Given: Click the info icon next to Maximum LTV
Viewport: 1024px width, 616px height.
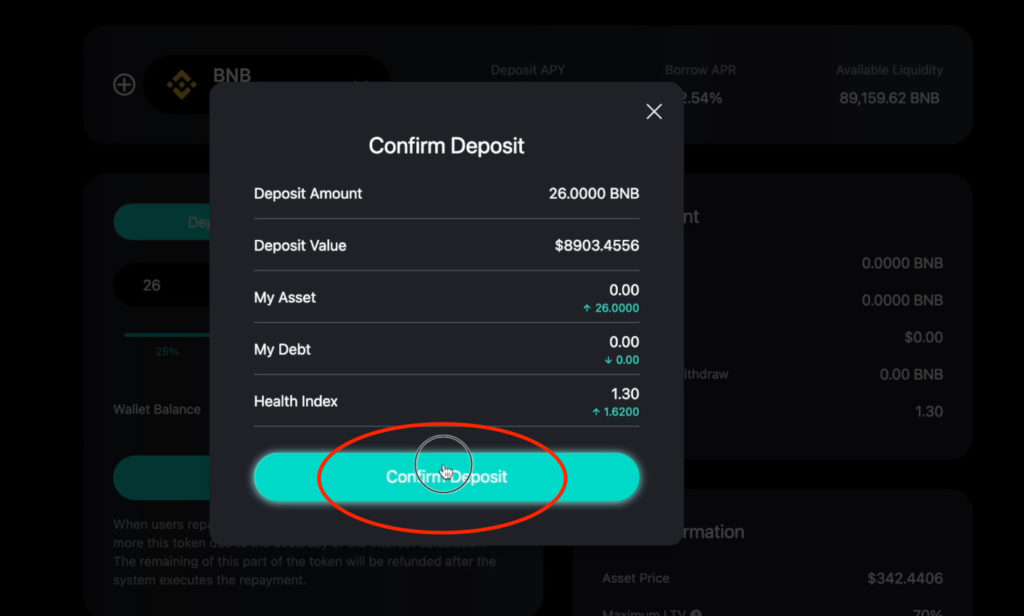Looking at the screenshot, I should pyautogui.click(x=696, y=613).
